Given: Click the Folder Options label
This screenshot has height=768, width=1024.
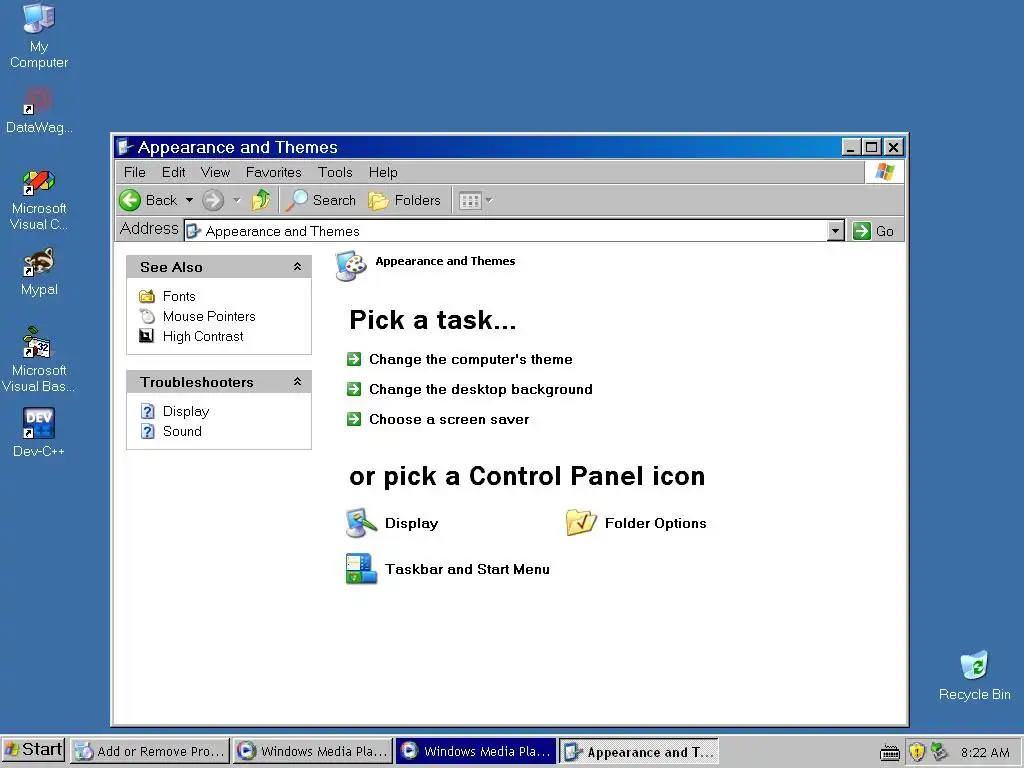Looking at the screenshot, I should tap(656, 523).
